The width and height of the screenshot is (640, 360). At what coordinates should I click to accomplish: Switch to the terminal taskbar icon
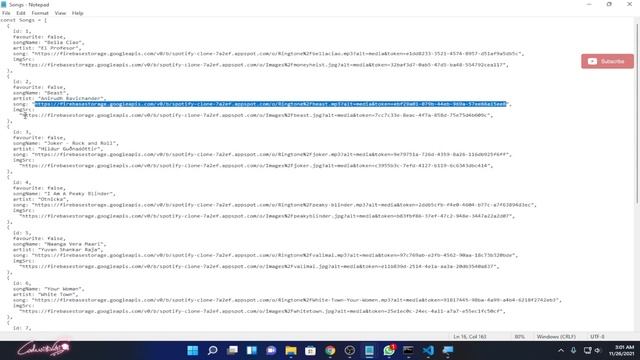(x=408, y=350)
